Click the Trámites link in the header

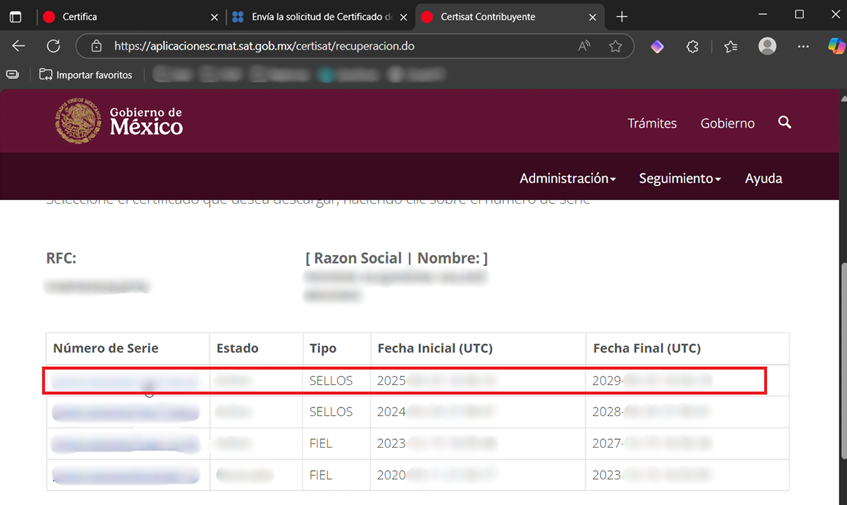tap(652, 123)
